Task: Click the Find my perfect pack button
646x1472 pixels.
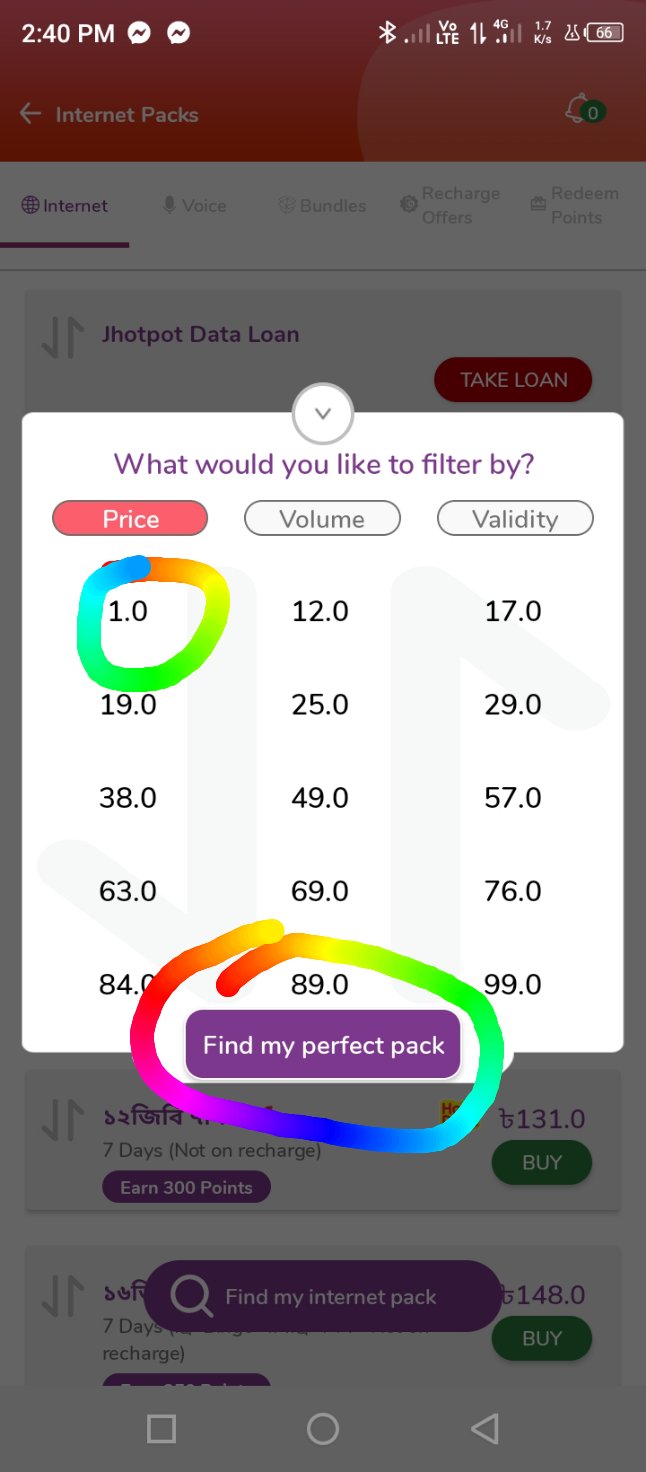Action: point(323,1045)
